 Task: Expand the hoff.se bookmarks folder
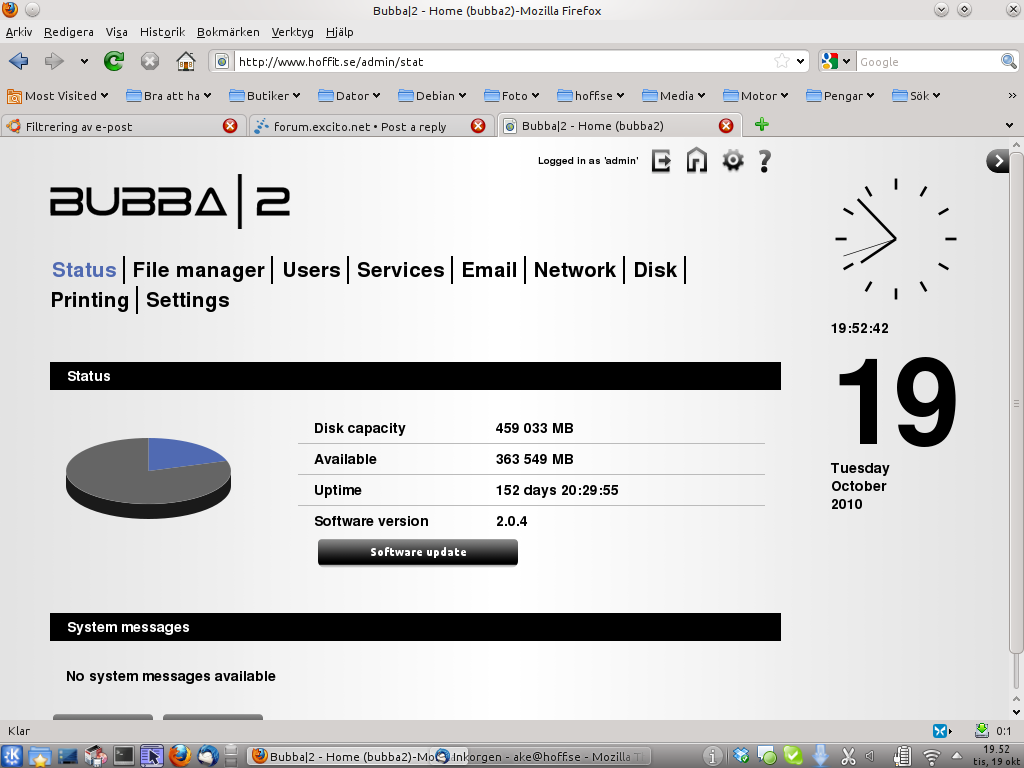coord(590,96)
